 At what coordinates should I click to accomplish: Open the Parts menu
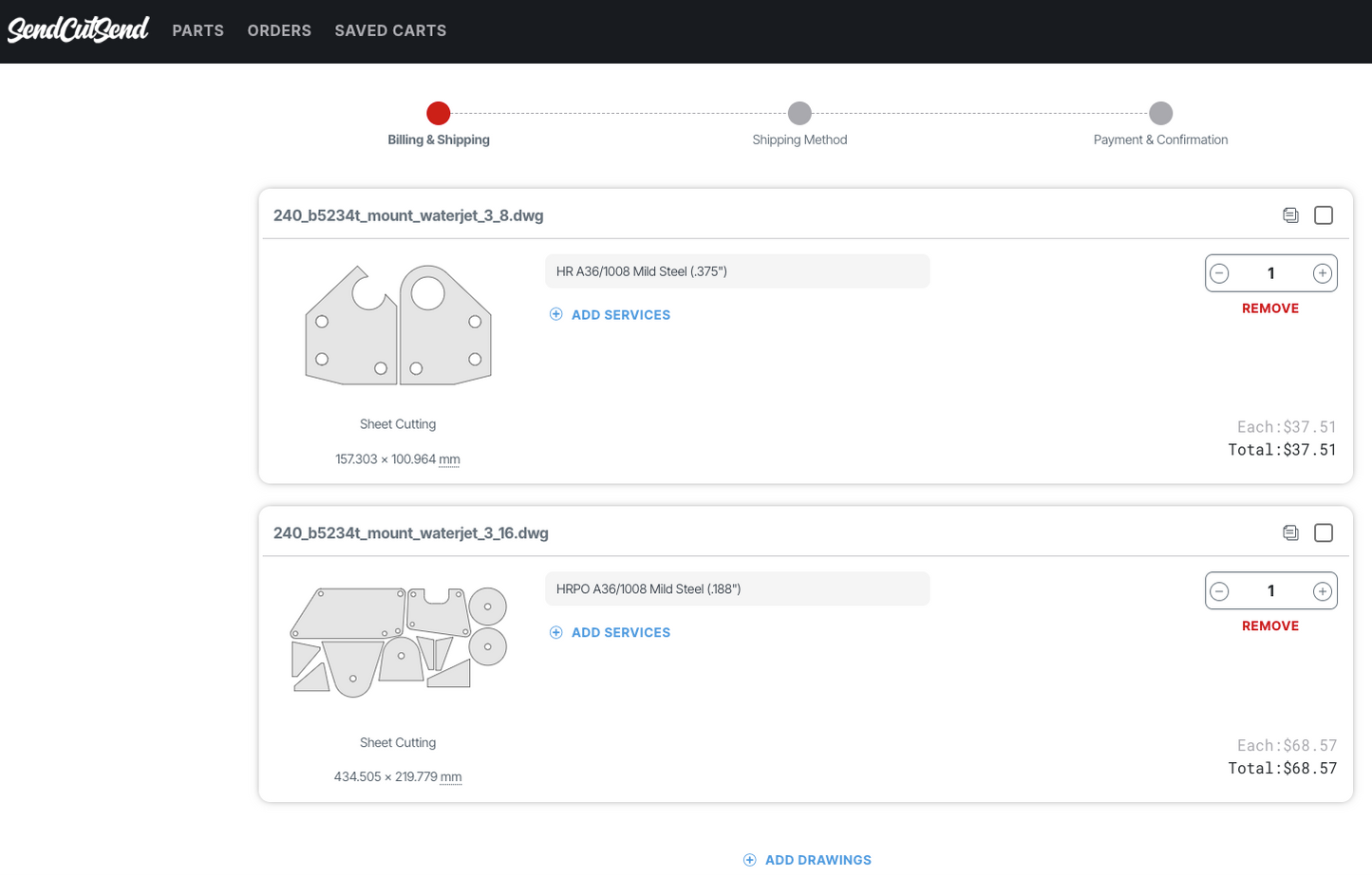(197, 31)
